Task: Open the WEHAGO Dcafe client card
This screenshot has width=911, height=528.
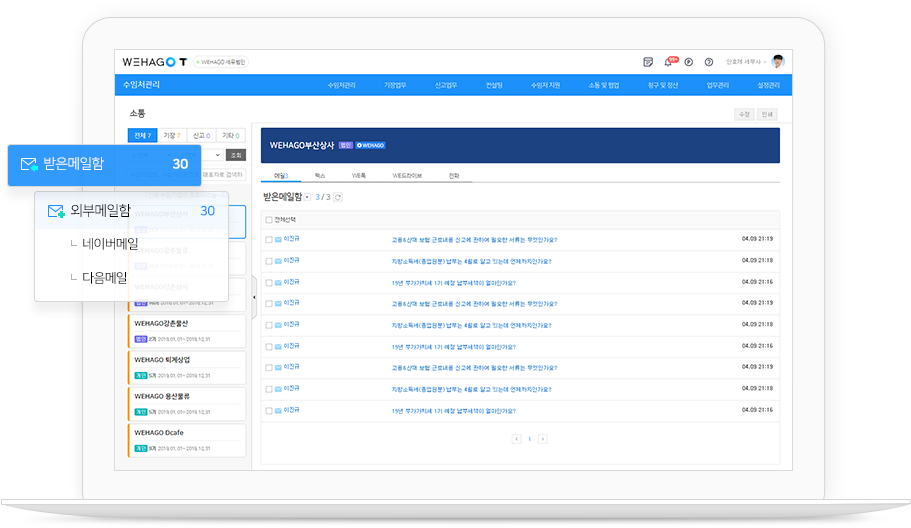Action: 186,440
